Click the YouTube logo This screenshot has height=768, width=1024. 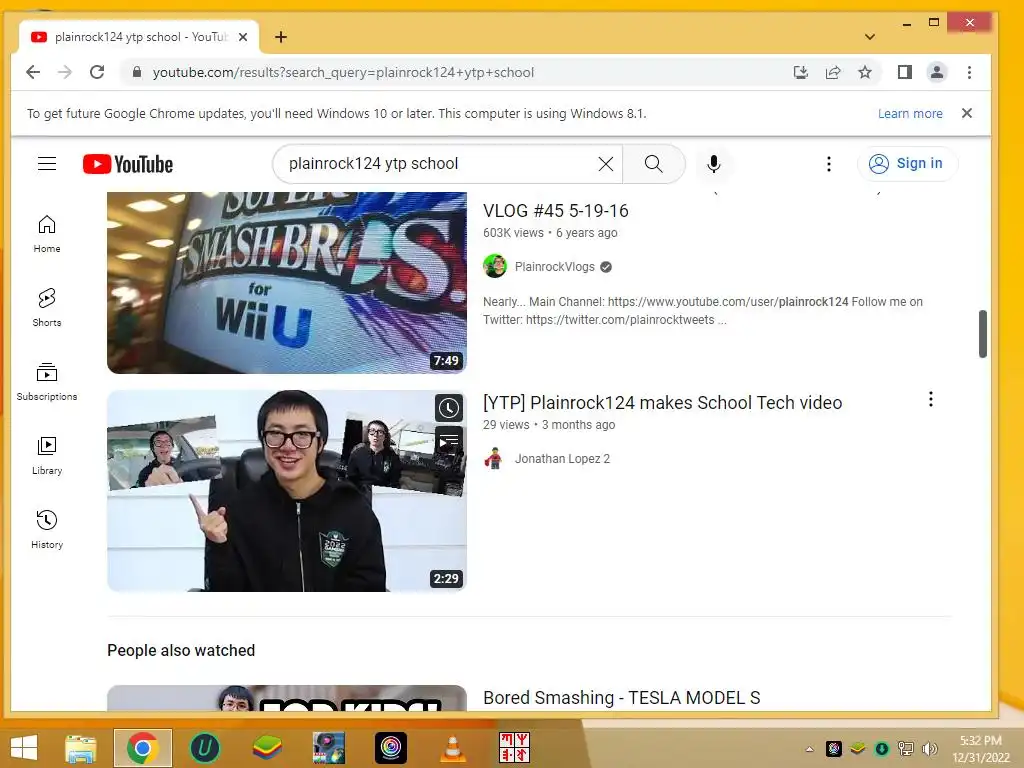[x=128, y=164]
